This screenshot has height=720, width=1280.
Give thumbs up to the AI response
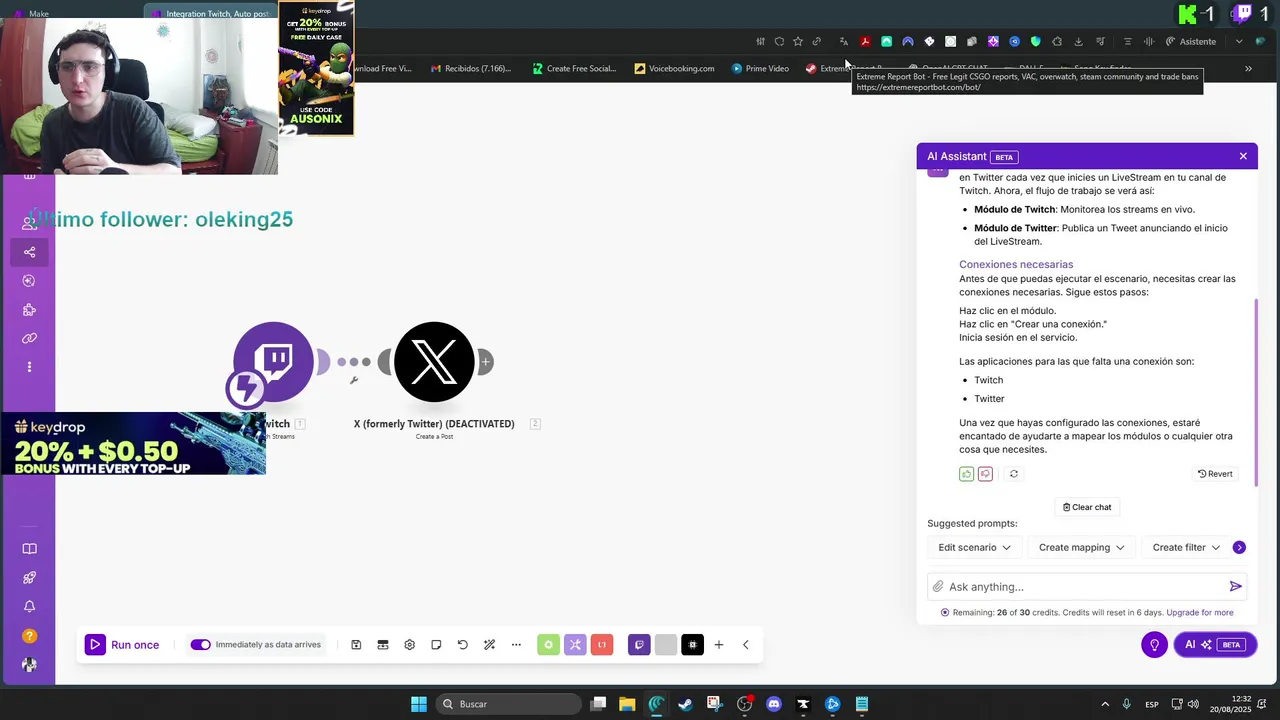click(x=966, y=474)
